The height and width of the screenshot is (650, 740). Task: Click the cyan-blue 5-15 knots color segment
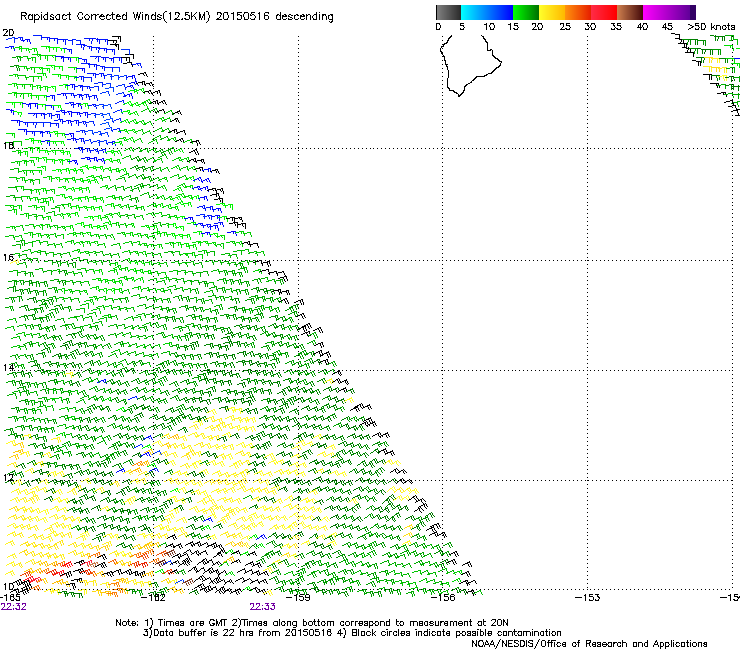pos(487,12)
